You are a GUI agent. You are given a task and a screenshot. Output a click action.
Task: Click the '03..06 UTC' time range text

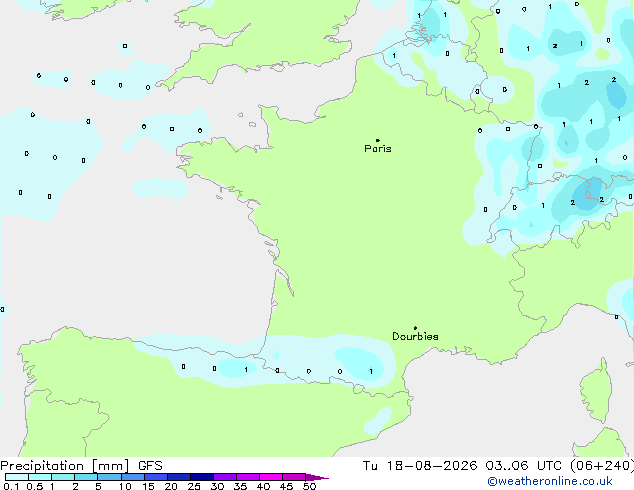[x=524, y=466]
